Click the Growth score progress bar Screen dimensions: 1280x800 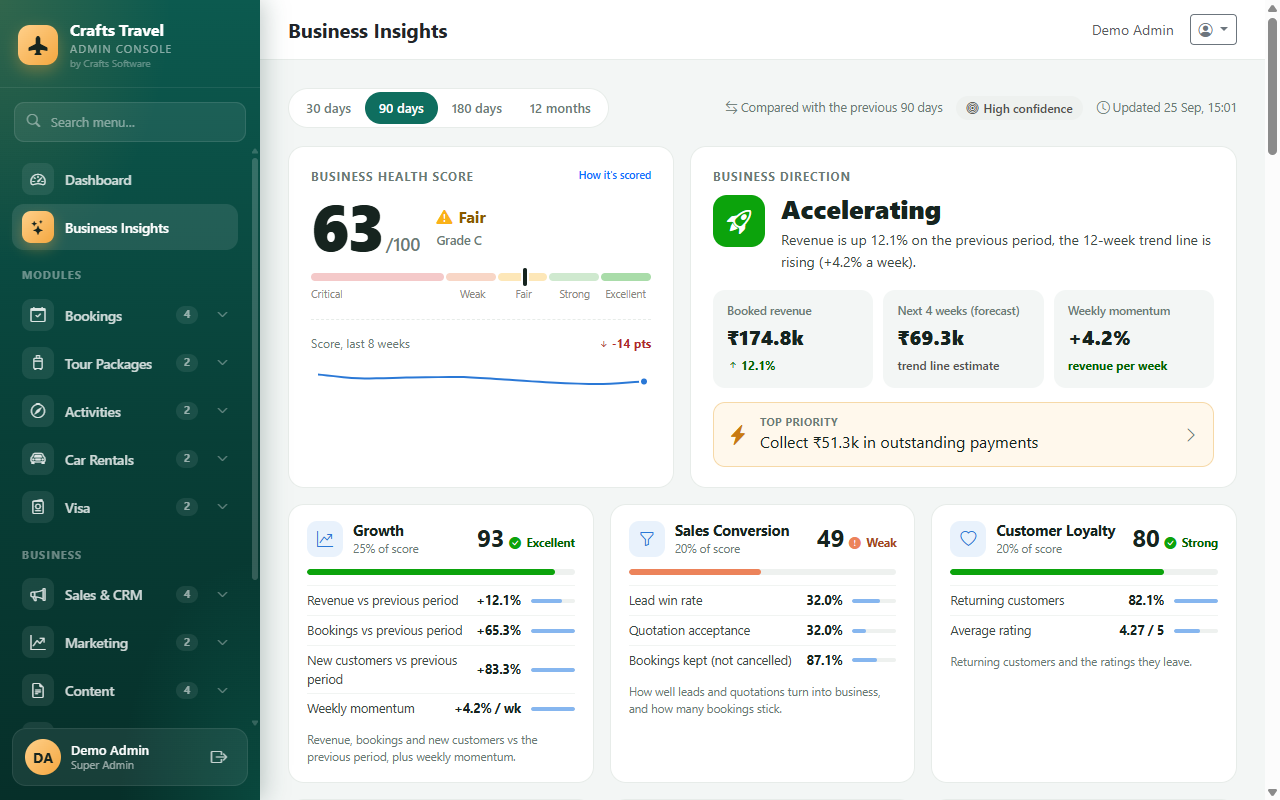click(441, 572)
